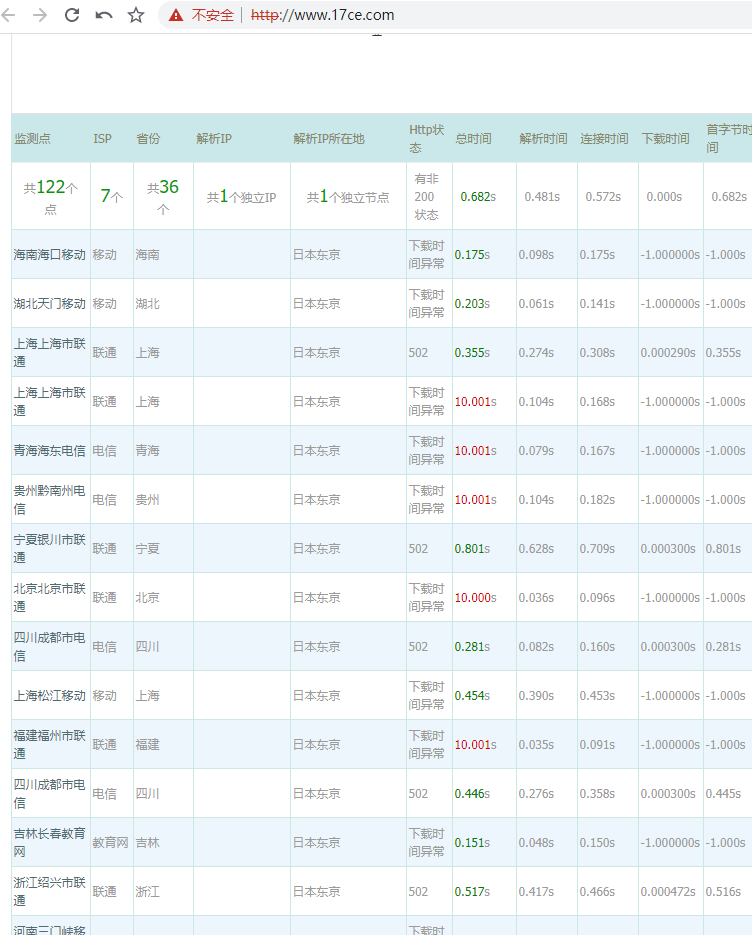Screen dimensions: 752x935
Task: Click the 贵州 province link
Action: coord(148,500)
